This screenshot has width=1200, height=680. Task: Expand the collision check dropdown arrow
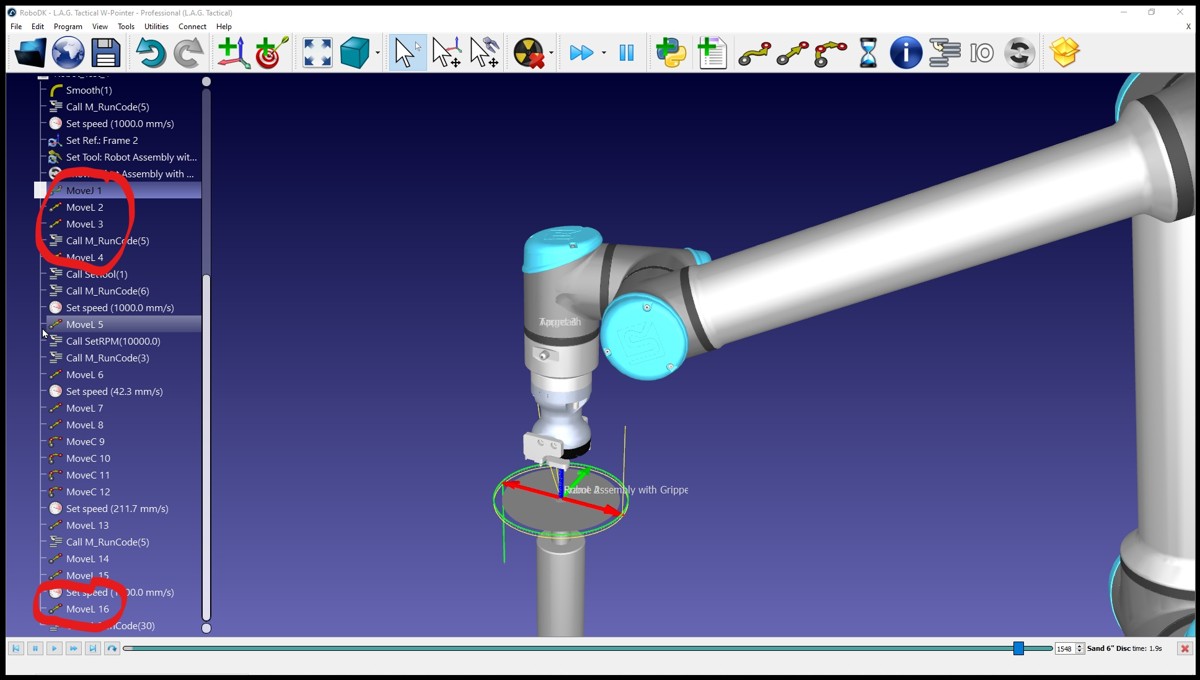tap(551, 53)
